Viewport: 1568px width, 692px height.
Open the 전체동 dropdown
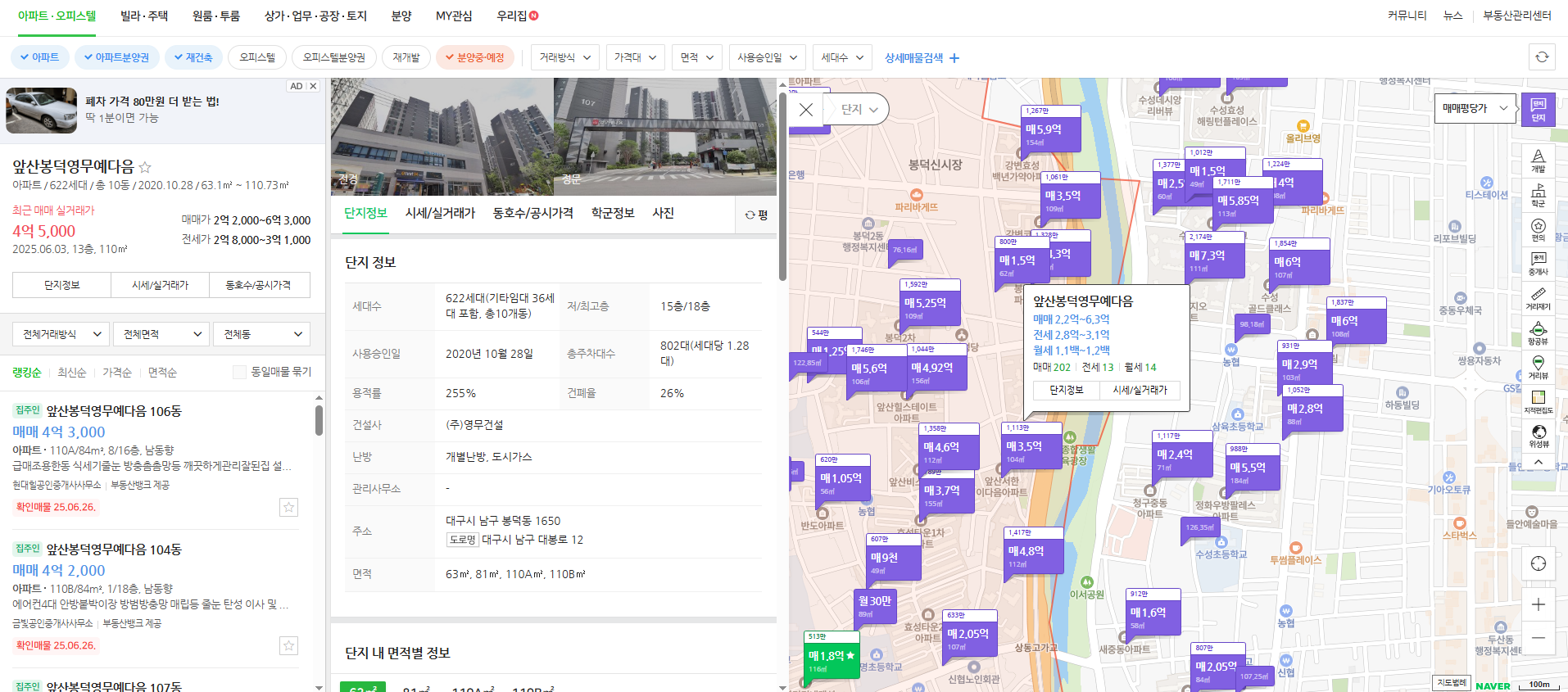pyautogui.click(x=261, y=334)
